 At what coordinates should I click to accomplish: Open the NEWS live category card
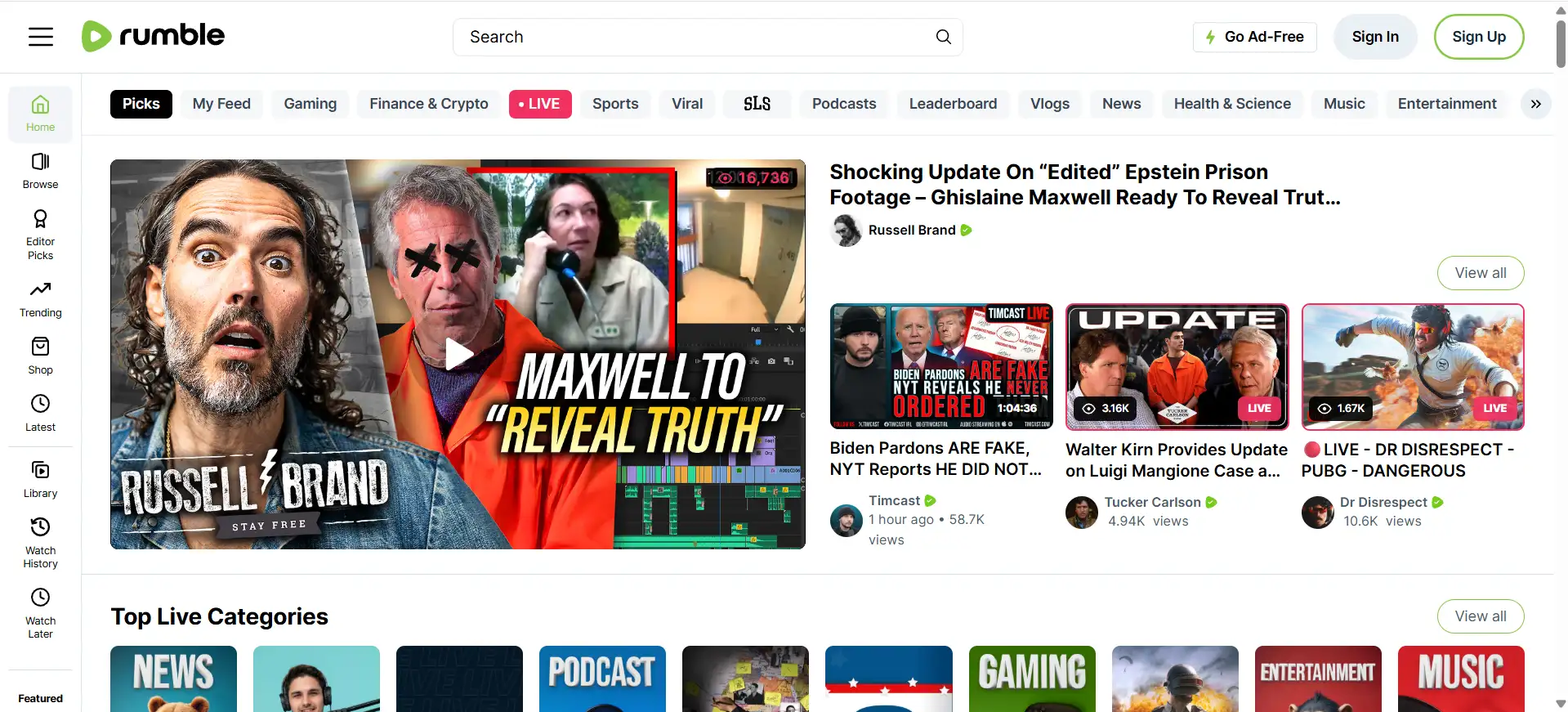[173, 678]
